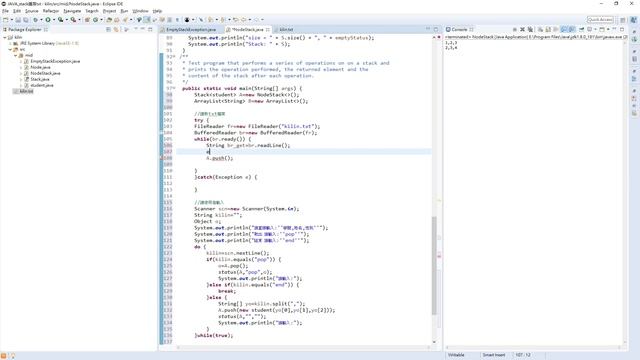Select the Console view tab
The width and height of the screenshot is (640, 360).
point(459,29)
